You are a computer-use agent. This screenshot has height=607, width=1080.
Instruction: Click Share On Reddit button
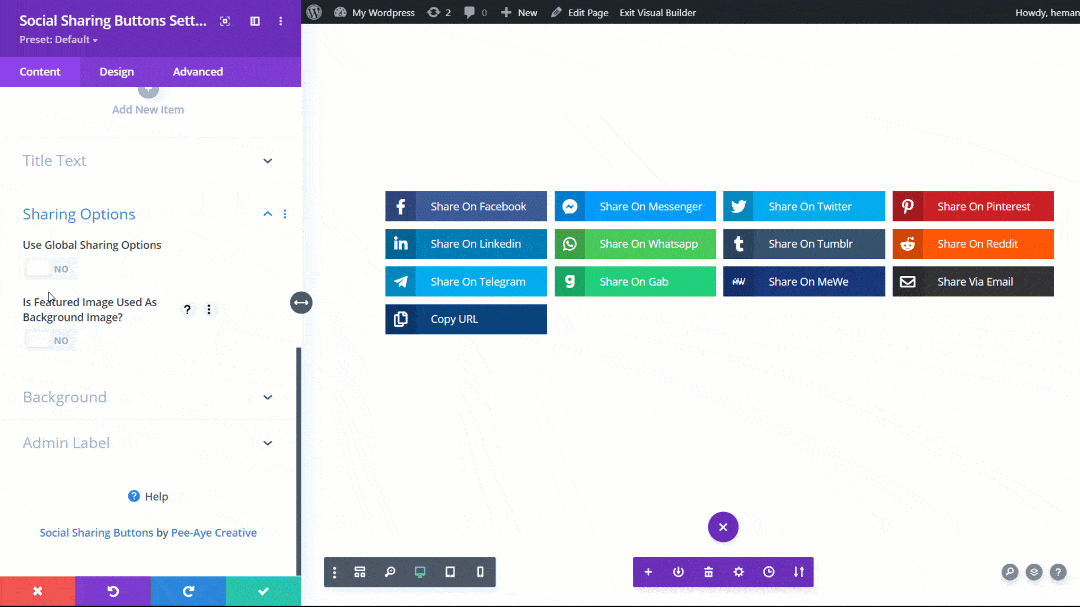click(x=973, y=244)
